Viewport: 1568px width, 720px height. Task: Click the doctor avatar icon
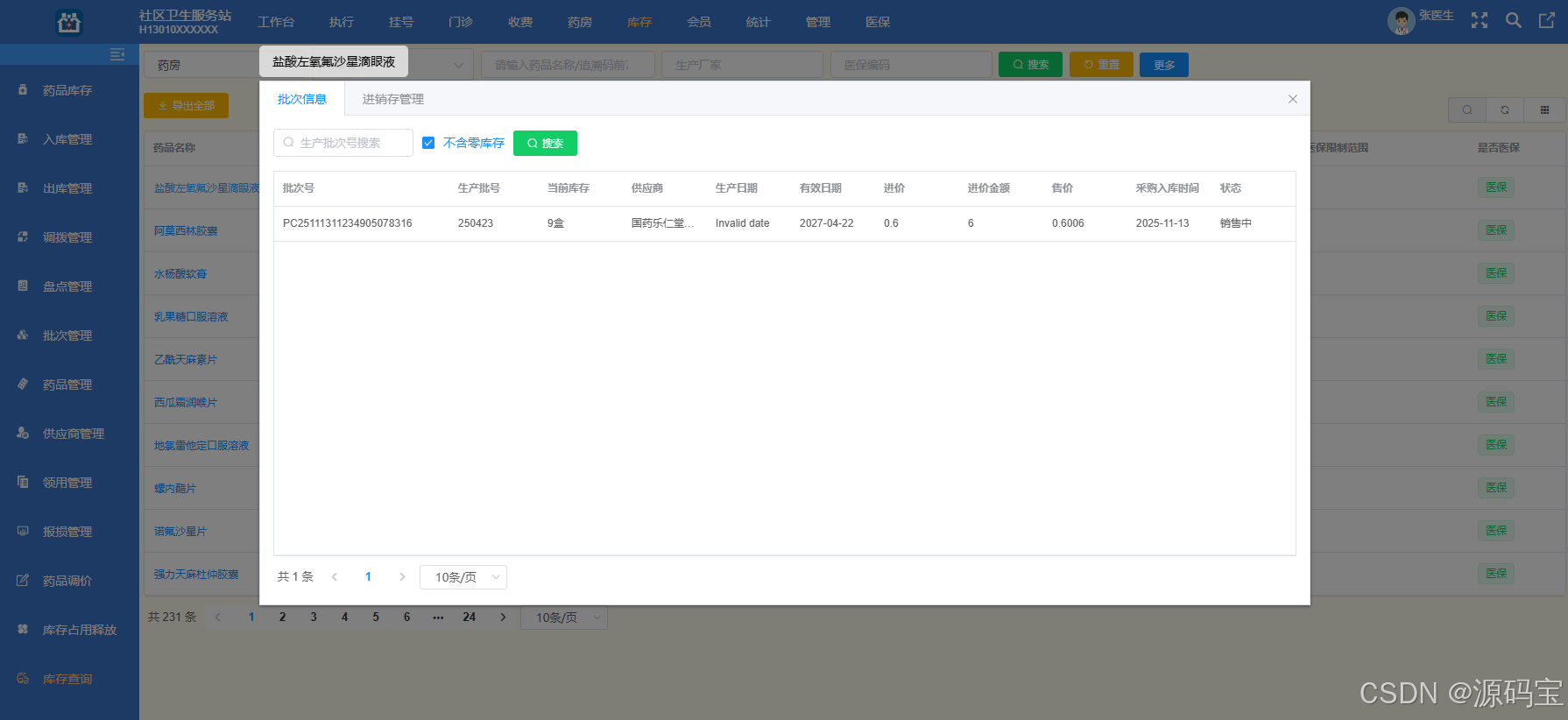1402,21
